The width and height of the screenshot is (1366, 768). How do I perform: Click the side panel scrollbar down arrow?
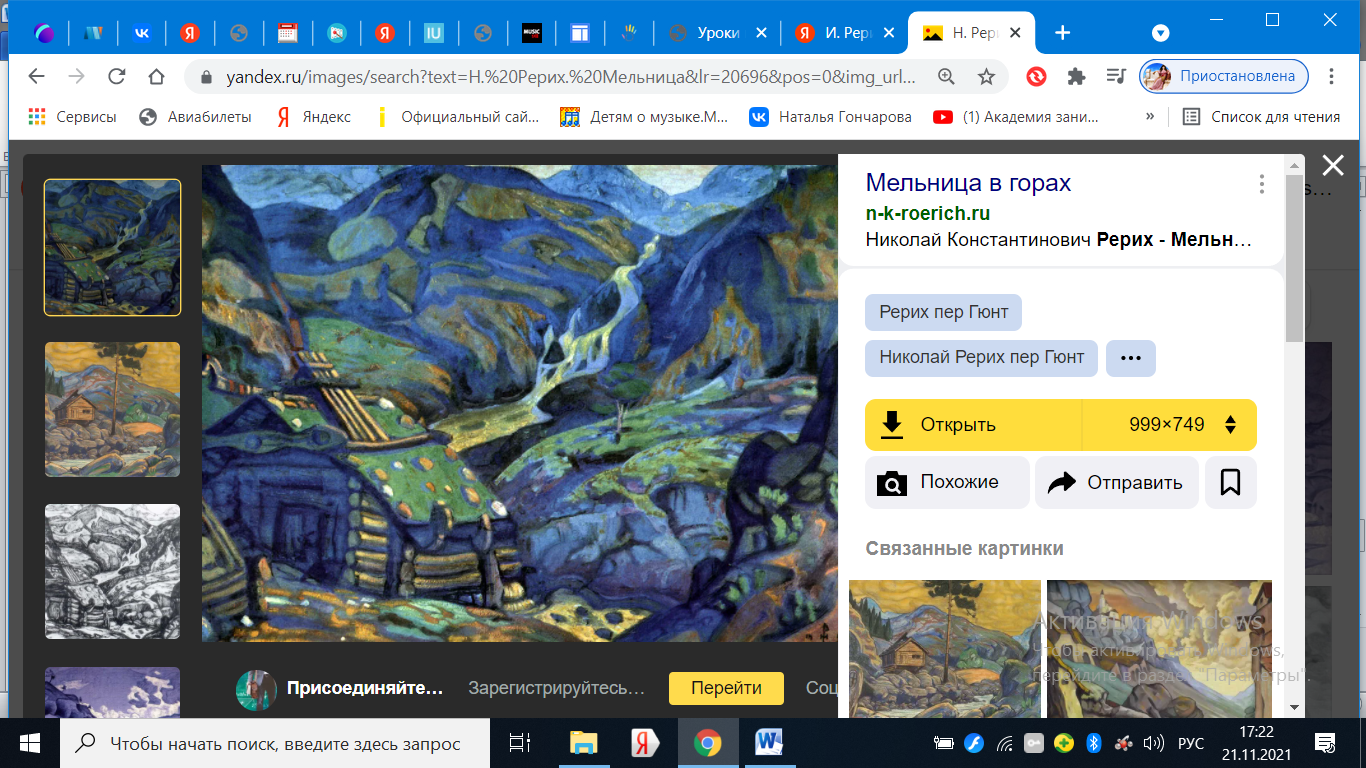[x=1296, y=708]
